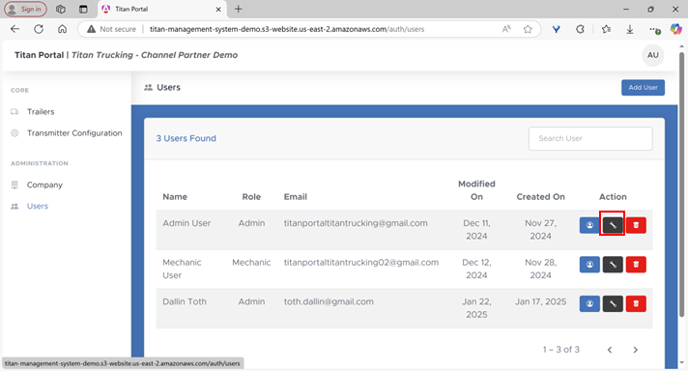Click wrench edit icon for Dallin Toth

point(613,303)
